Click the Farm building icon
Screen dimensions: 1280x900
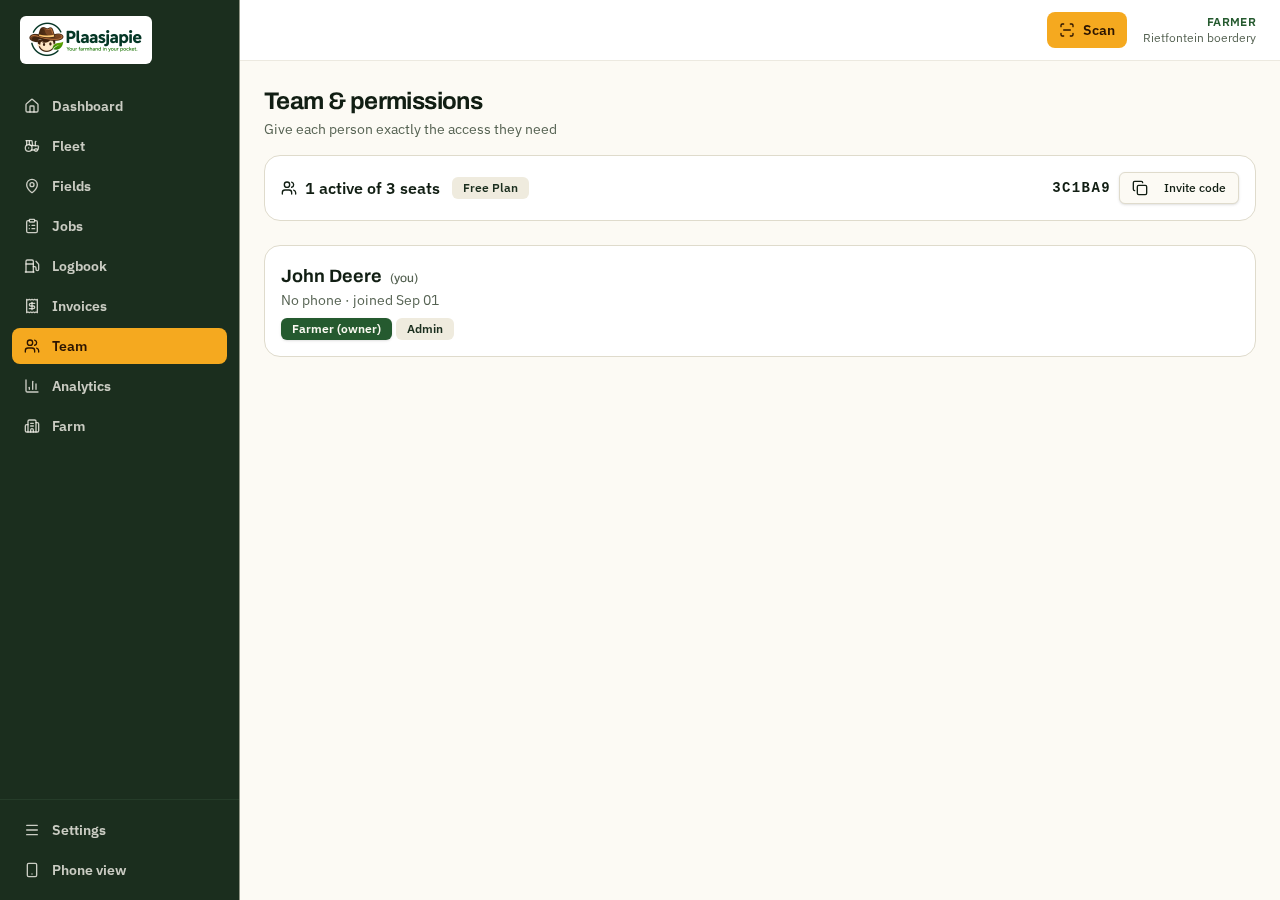click(x=32, y=426)
